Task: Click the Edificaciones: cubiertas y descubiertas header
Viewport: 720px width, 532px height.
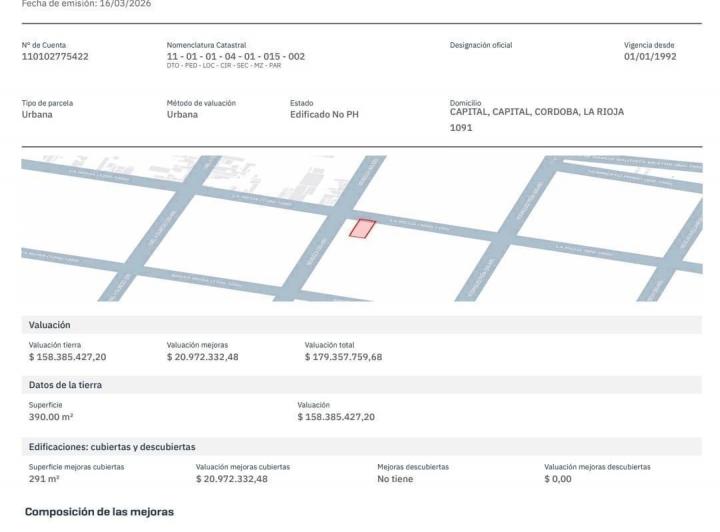Action: click(361, 447)
